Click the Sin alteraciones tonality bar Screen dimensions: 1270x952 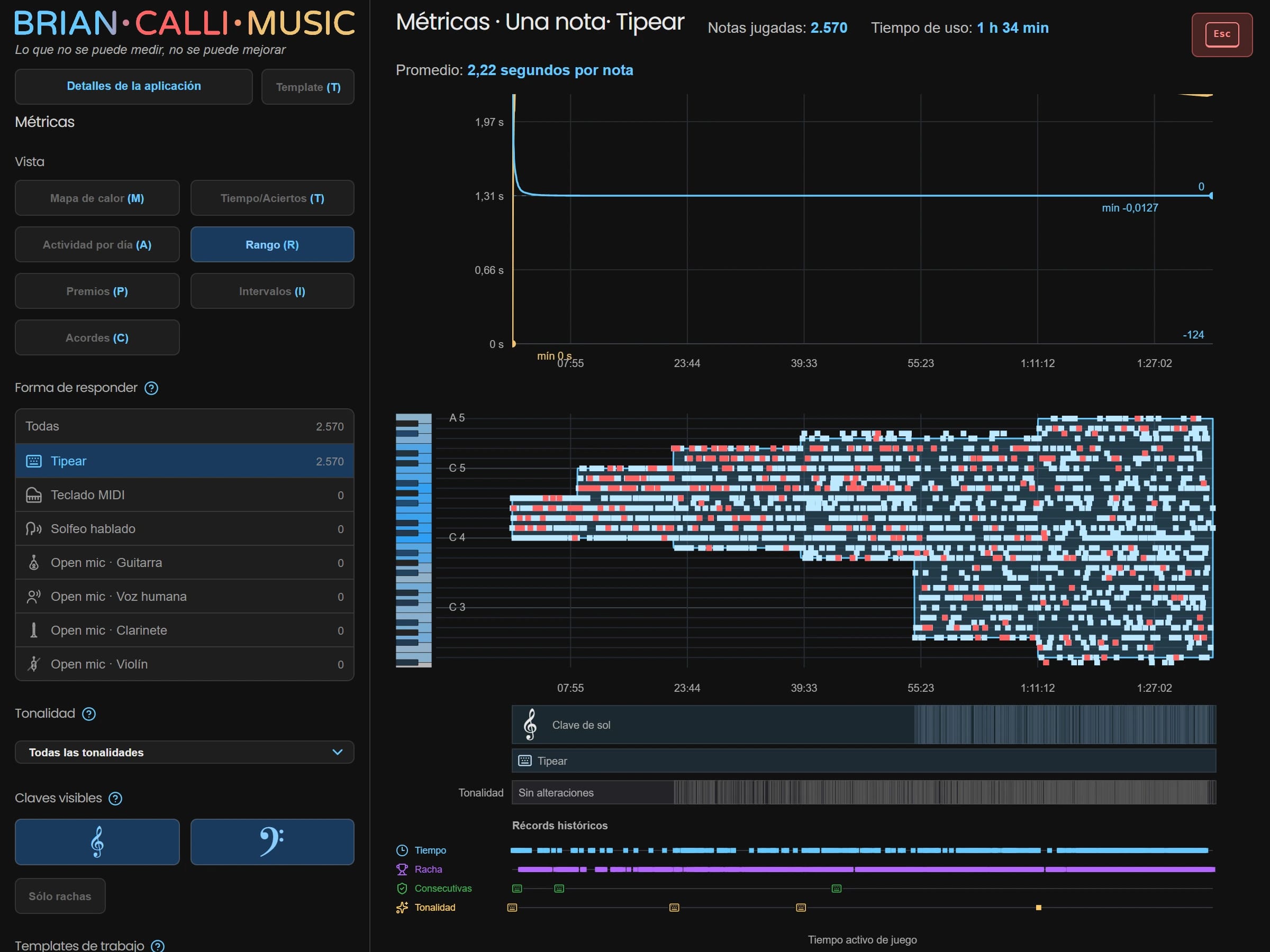pos(864,792)
